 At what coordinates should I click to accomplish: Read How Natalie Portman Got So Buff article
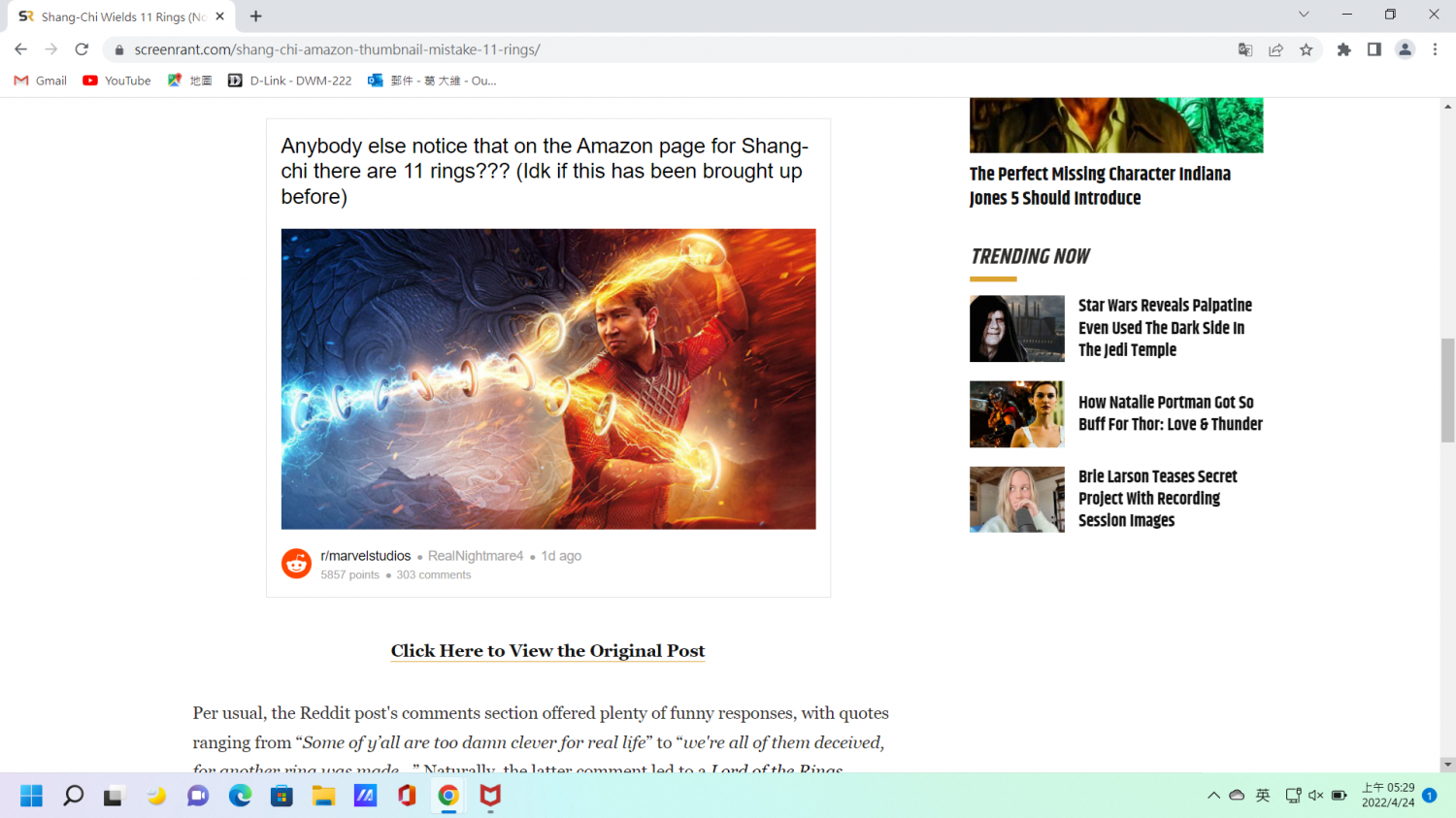click(x=1171, y=413)
